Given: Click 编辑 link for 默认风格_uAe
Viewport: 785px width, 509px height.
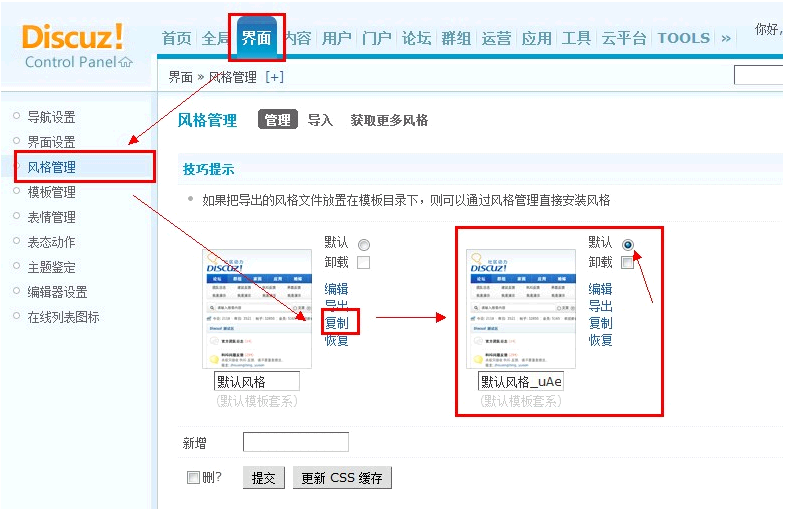Looking at the screenshot, I should (600, 289).
